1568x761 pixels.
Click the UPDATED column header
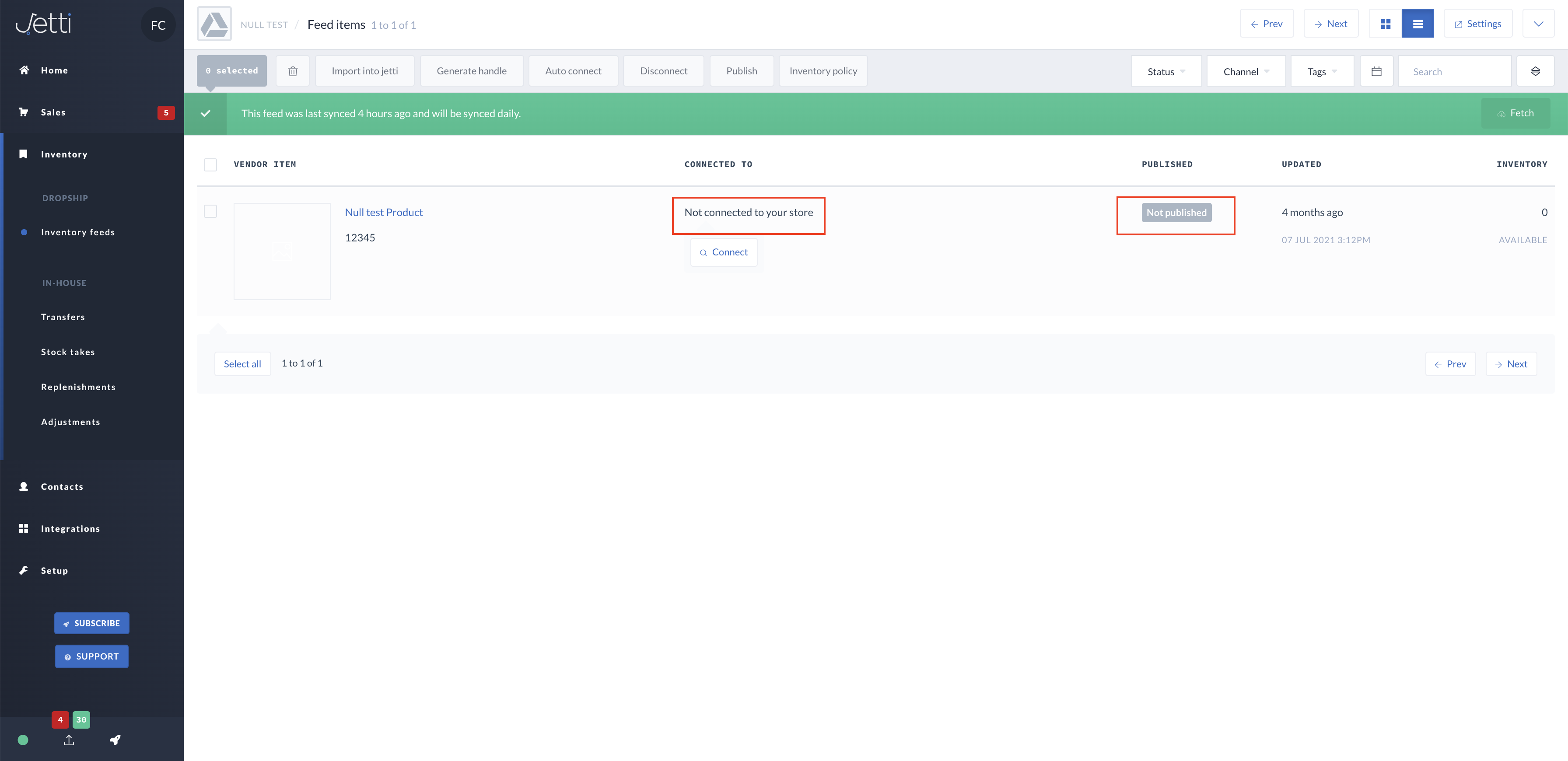[1302, 164]
